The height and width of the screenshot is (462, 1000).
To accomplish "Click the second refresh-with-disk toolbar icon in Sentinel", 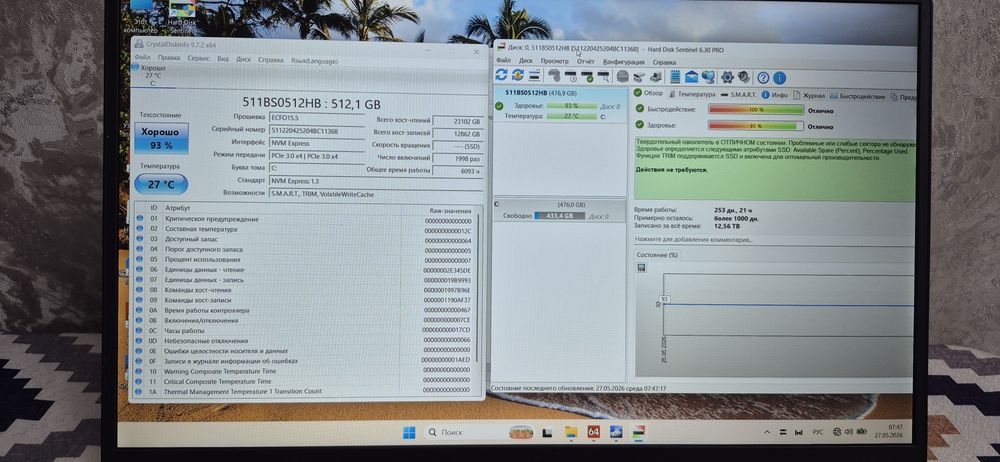I will (518, 75).
